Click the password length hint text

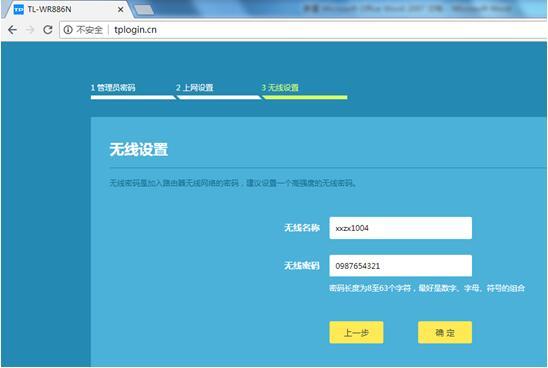pos(427,288)
